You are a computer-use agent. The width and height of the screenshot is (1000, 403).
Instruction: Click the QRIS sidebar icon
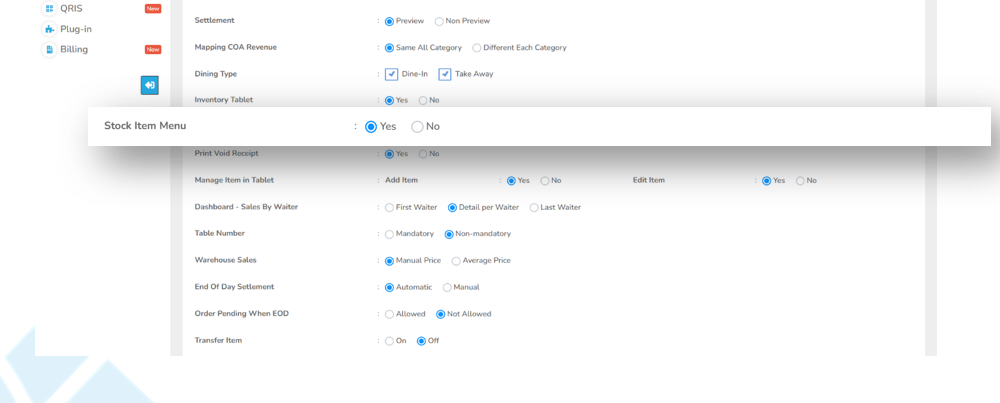point(49,8)
